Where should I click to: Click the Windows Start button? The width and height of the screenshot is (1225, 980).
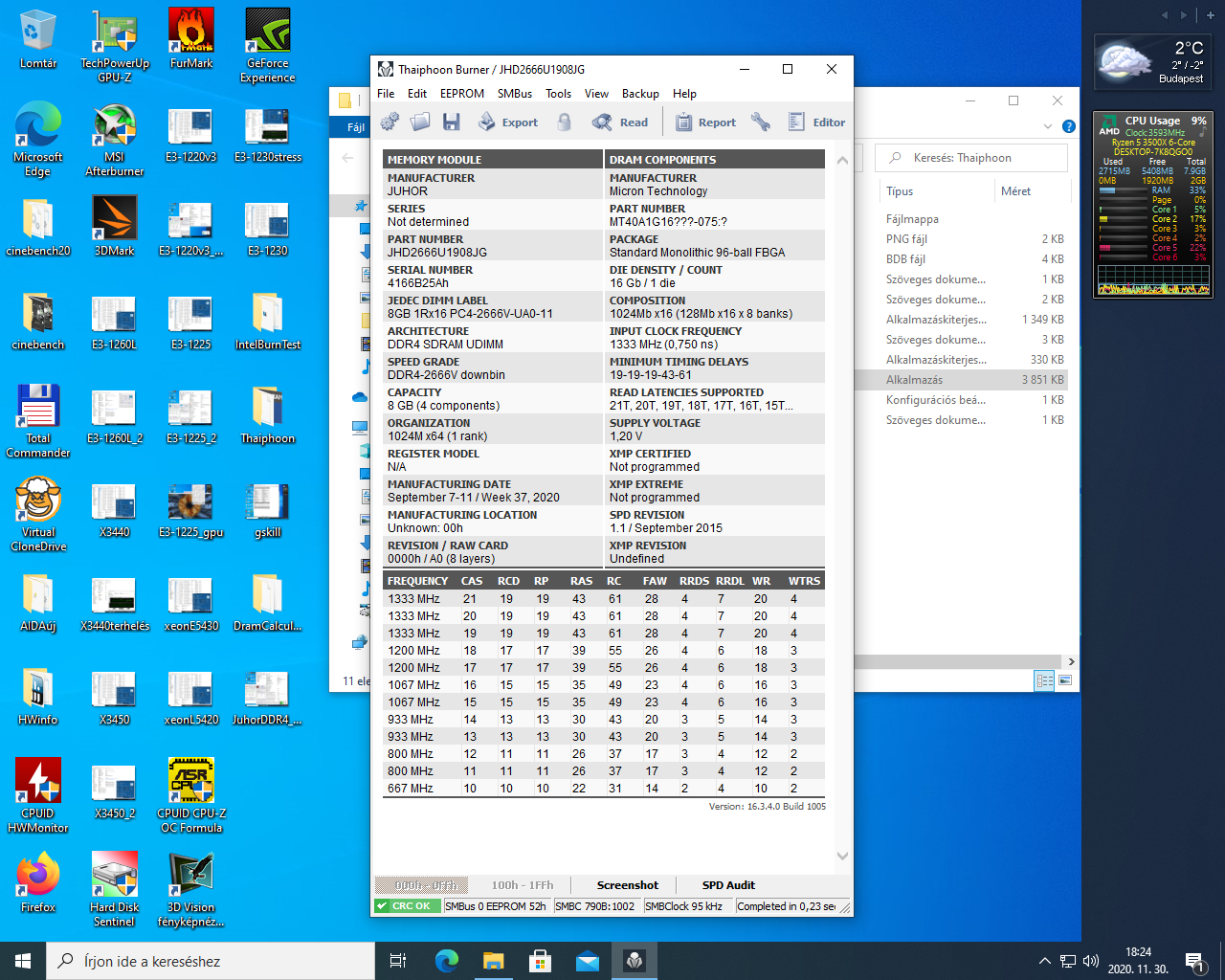tap(23, 961)
